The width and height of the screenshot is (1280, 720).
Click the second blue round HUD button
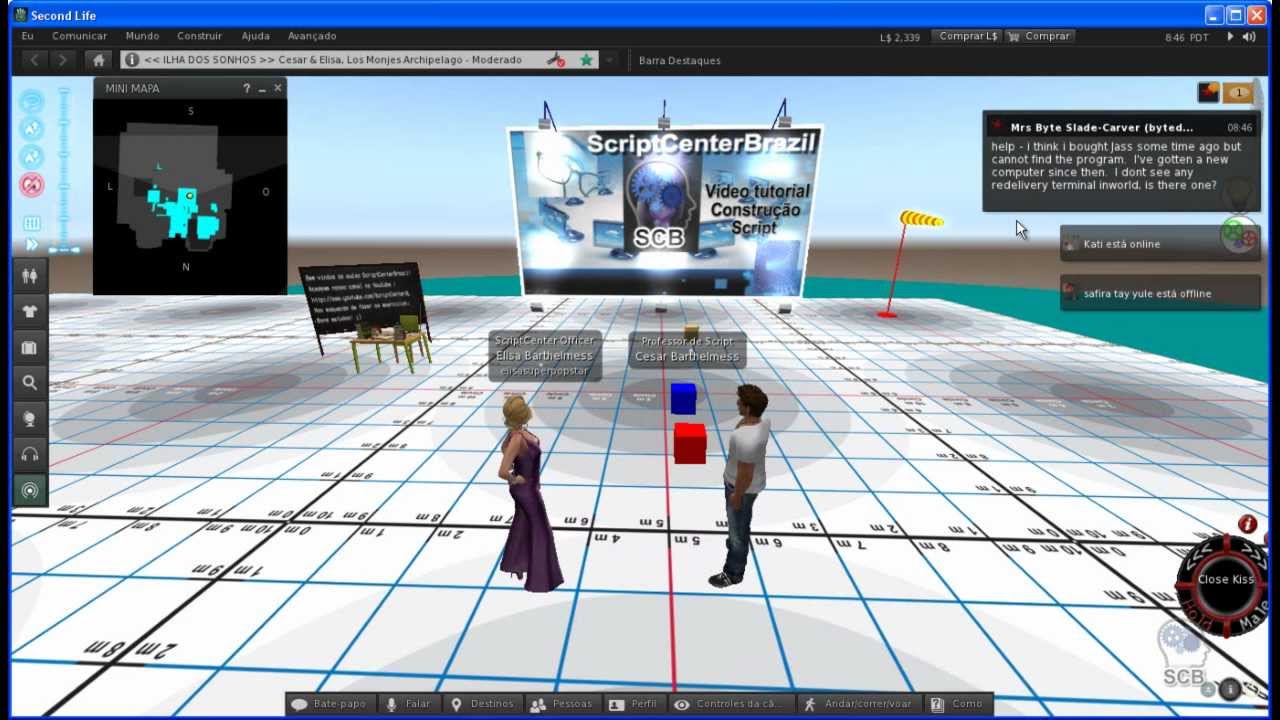32,129
